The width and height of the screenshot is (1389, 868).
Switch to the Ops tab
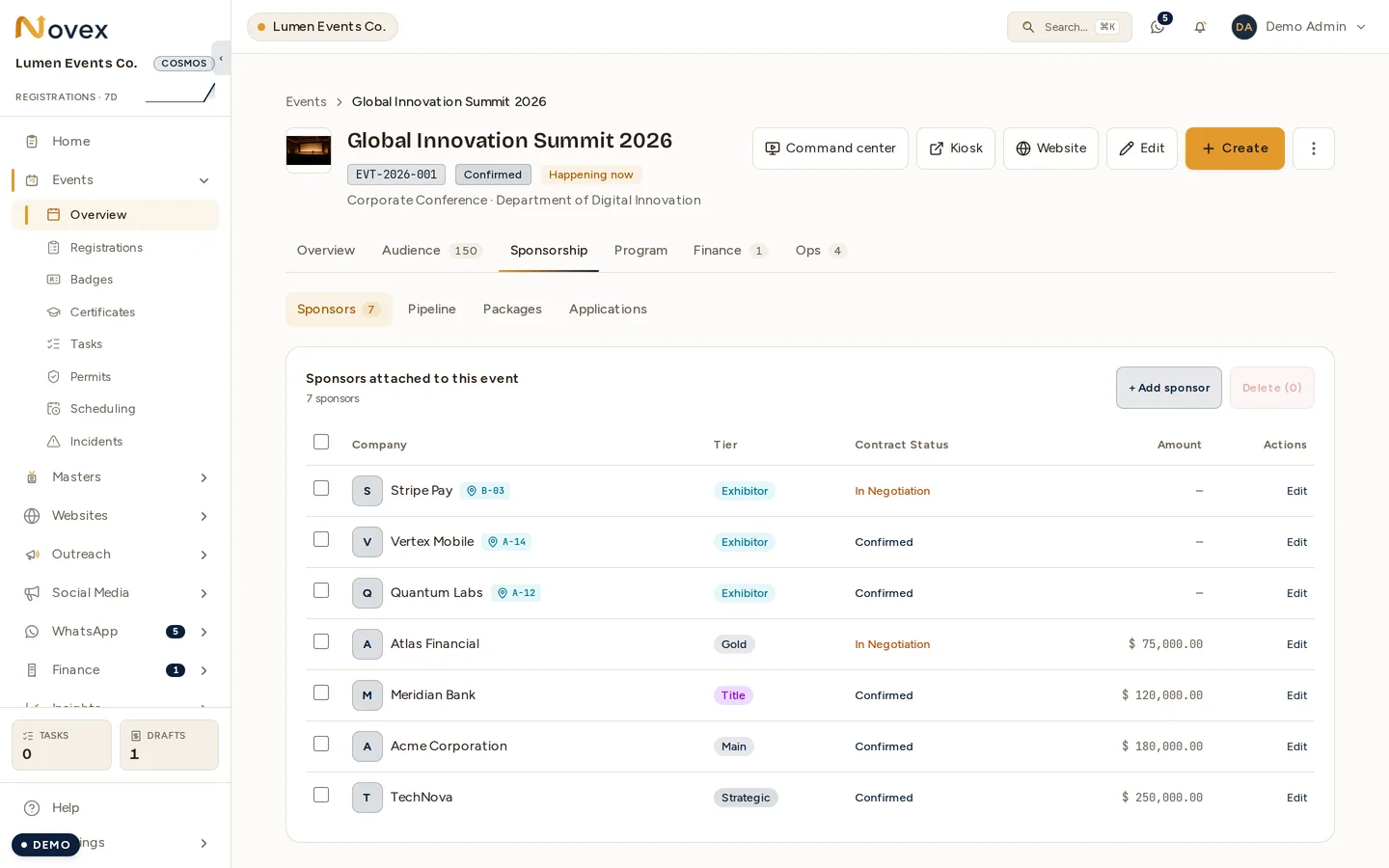point(821,251)
